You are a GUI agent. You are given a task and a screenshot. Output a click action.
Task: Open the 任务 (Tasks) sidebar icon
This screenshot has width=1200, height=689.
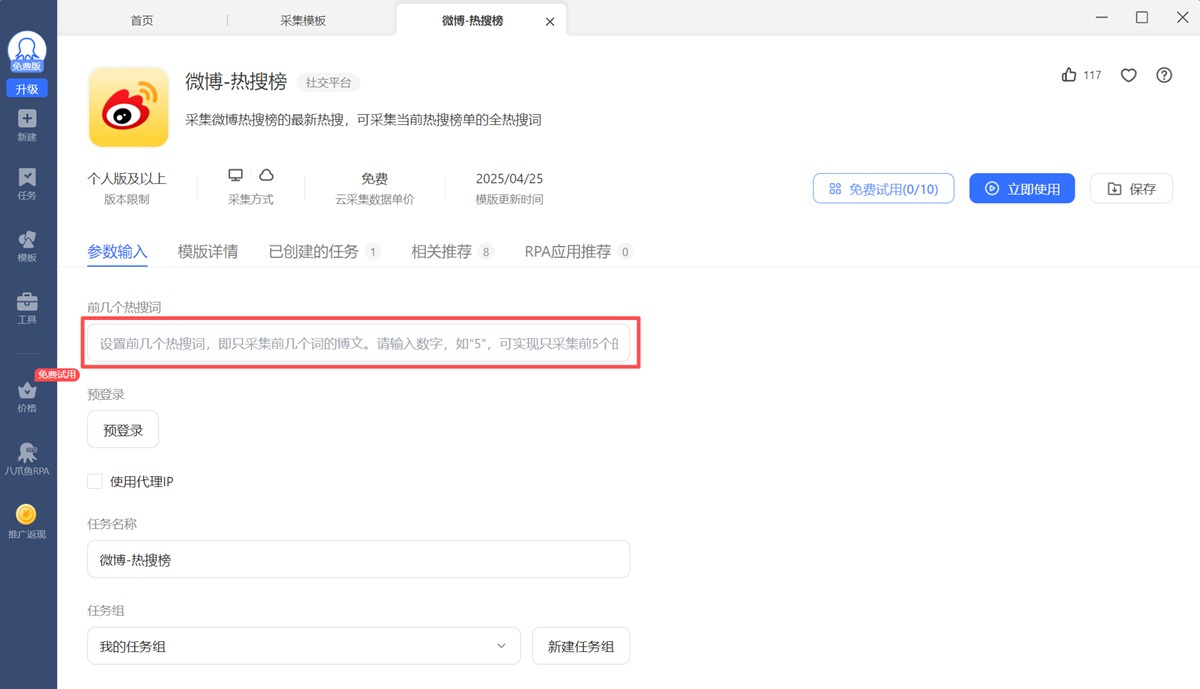pyautogui.click(x=27, y=178)
